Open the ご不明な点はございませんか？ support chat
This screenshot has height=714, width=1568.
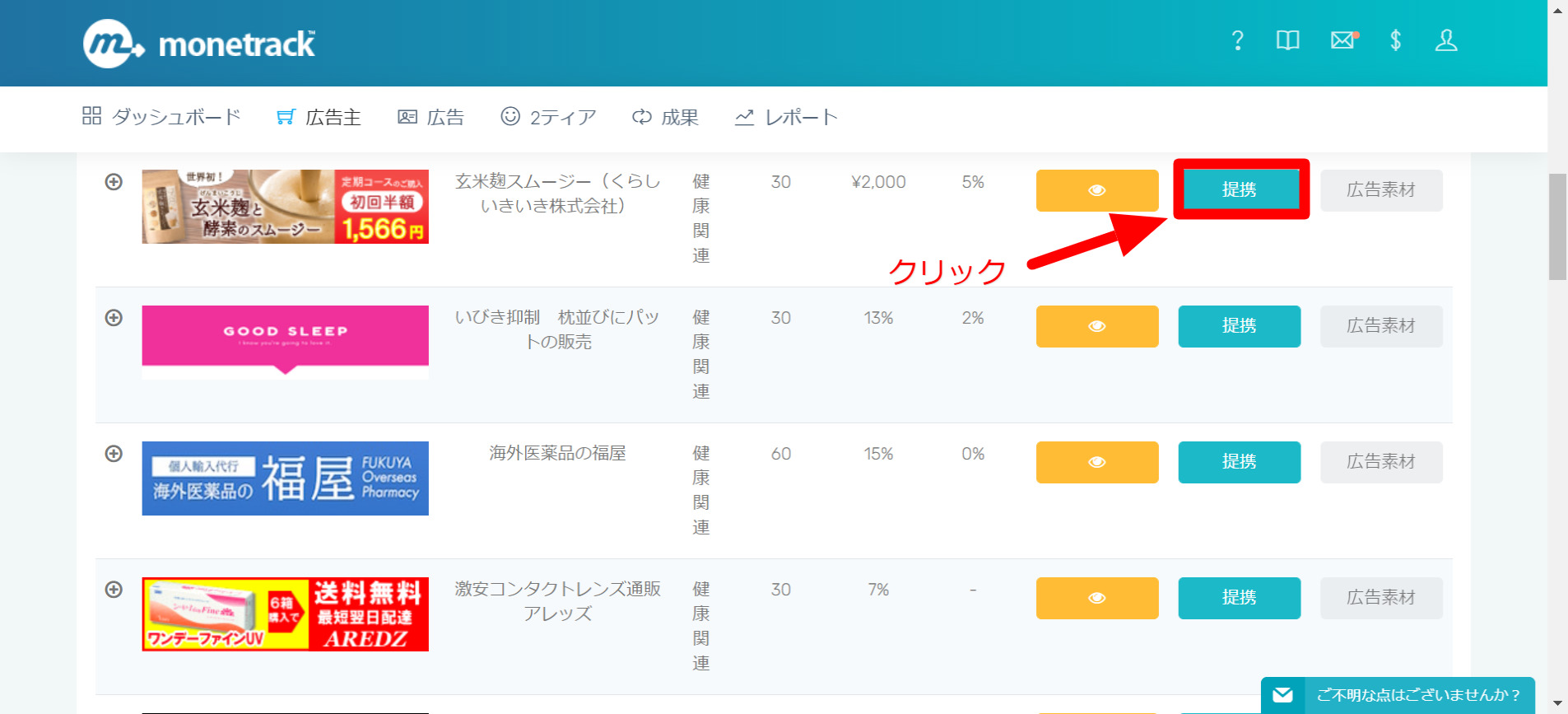1398,695
